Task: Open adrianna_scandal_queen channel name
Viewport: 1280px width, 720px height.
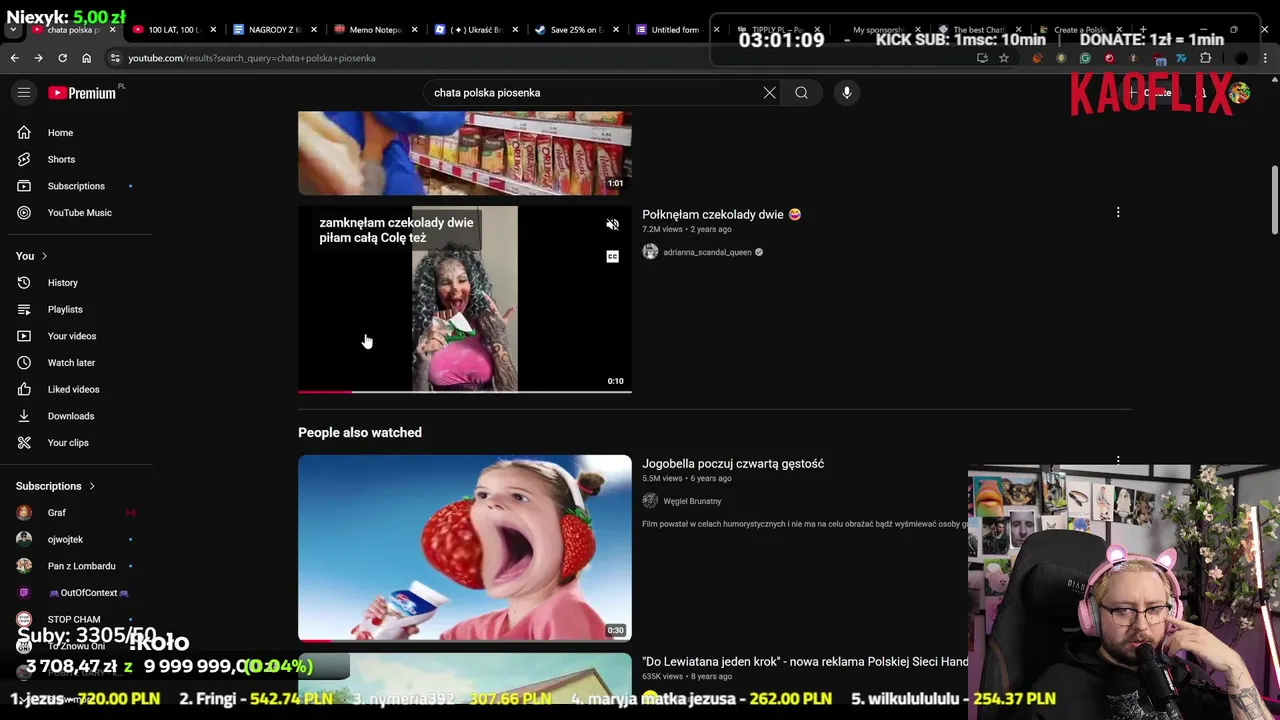Action: (x=707, y=252)
